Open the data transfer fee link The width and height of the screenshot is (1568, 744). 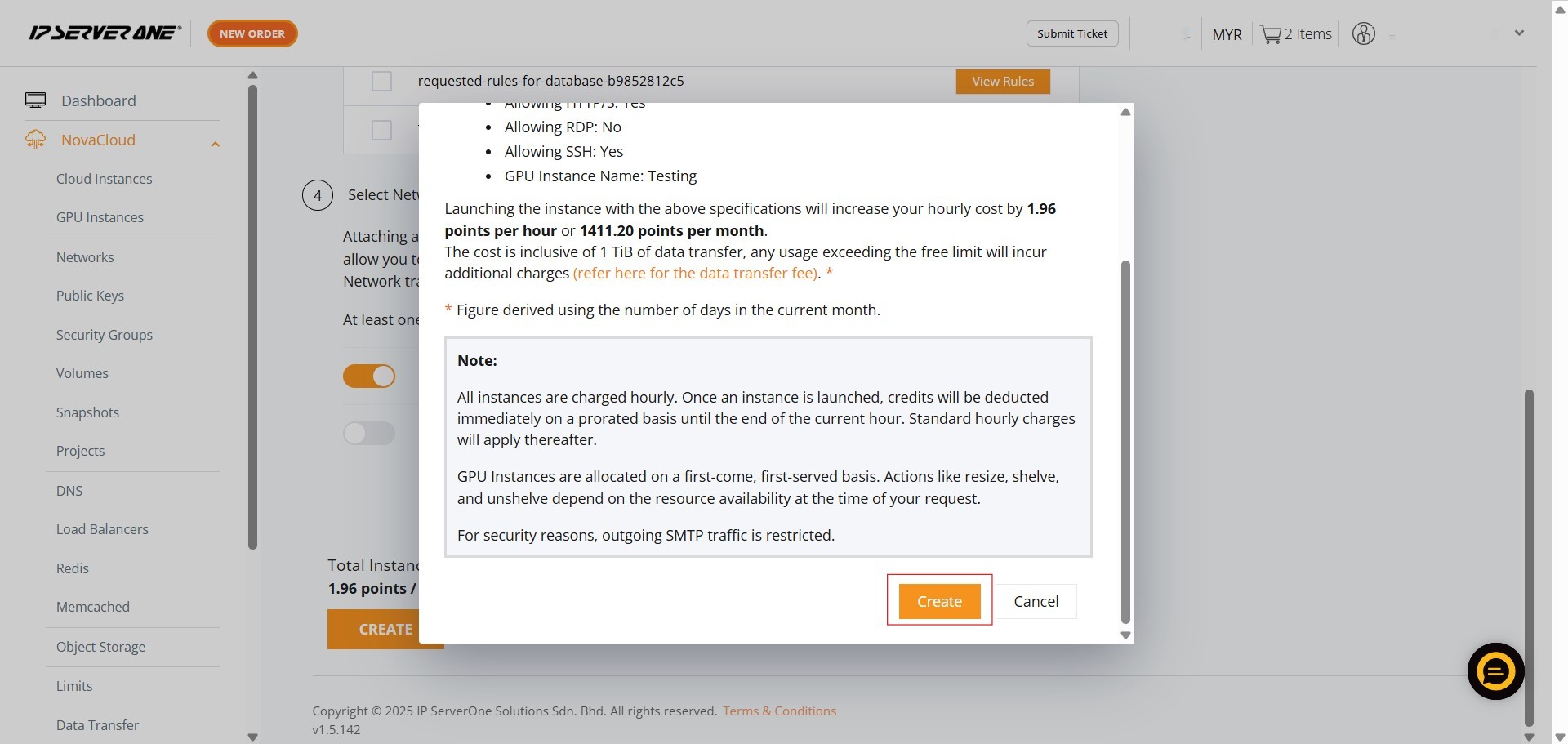pos(695,274)
